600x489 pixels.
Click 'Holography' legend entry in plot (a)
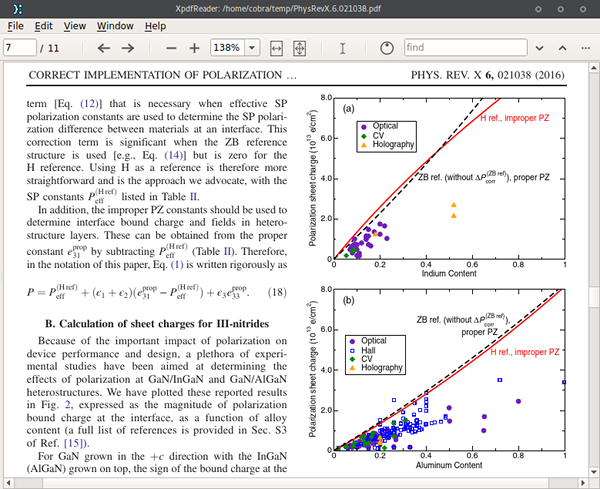pyautogui.click(x=393, y=144)
